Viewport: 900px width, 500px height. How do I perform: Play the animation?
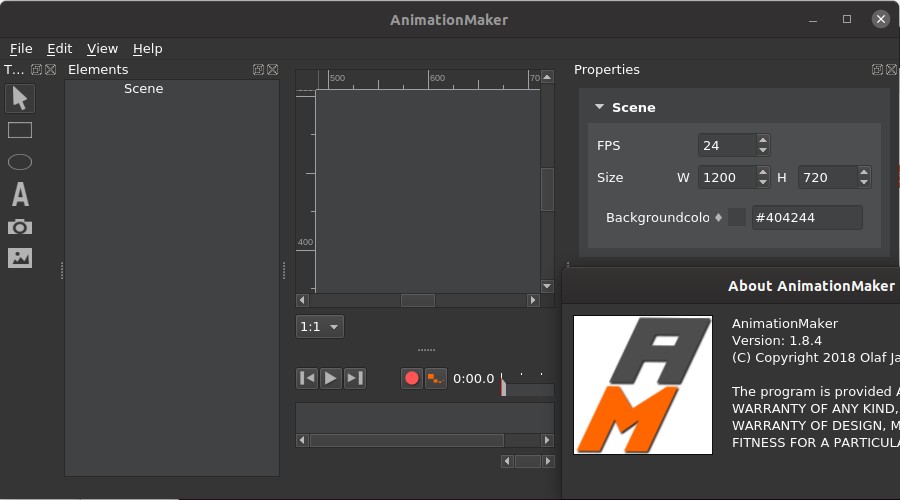click(331, 378)
